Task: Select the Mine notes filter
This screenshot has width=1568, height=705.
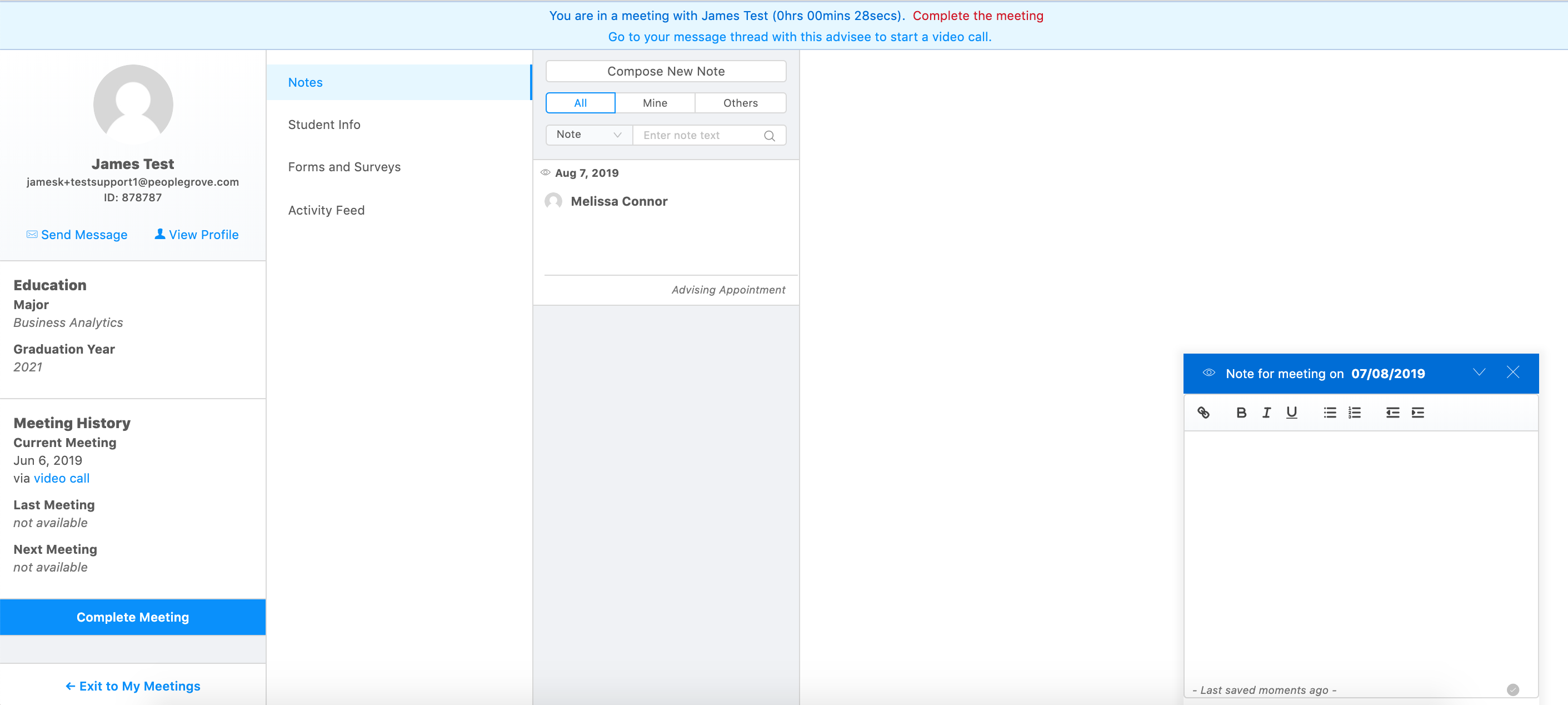Action: pyautogui.click(x=655, y=103)
